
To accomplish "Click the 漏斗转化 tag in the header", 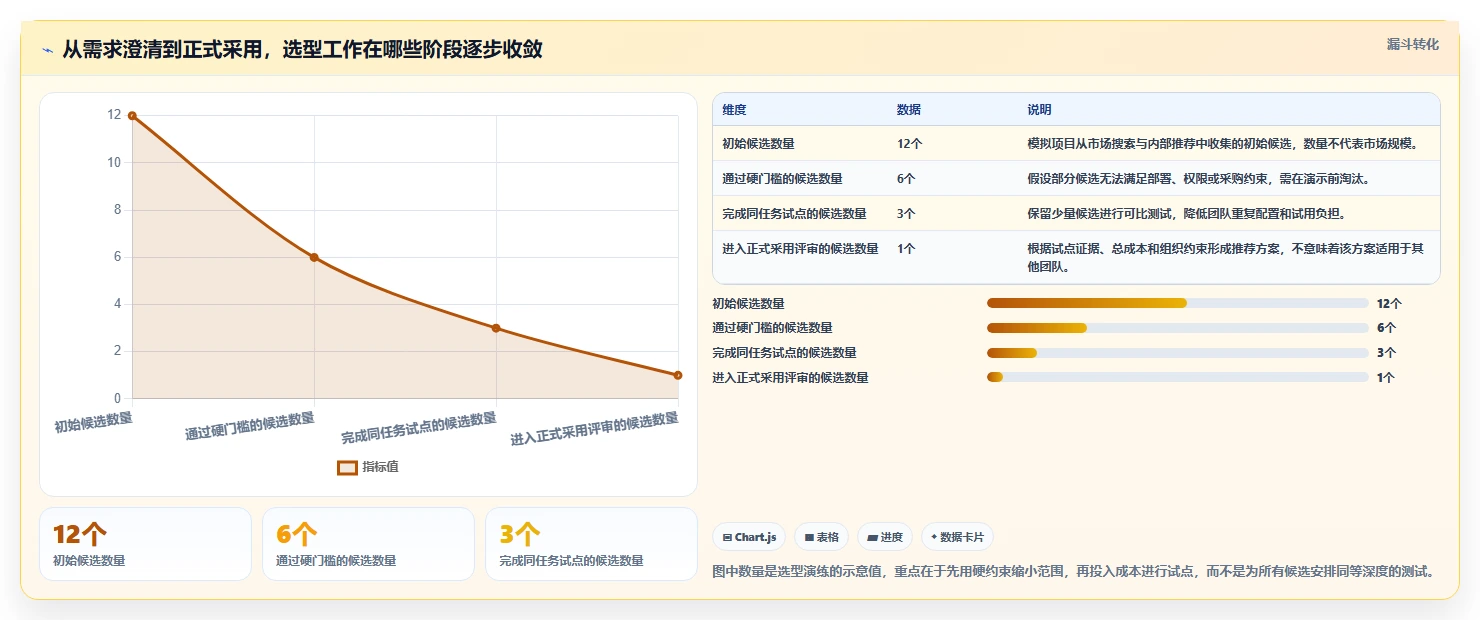I will 1413,44.
